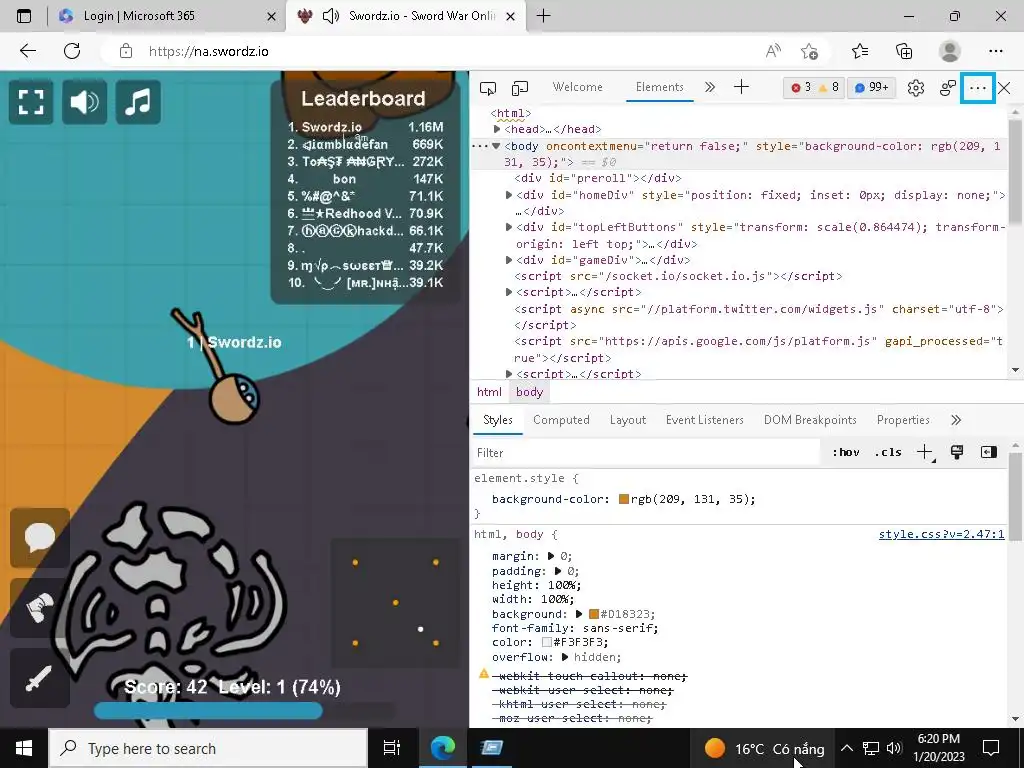This screenshot has width=1024, height=768.
Task: Open the Properties pane tab
Action: tap(903, 420)
